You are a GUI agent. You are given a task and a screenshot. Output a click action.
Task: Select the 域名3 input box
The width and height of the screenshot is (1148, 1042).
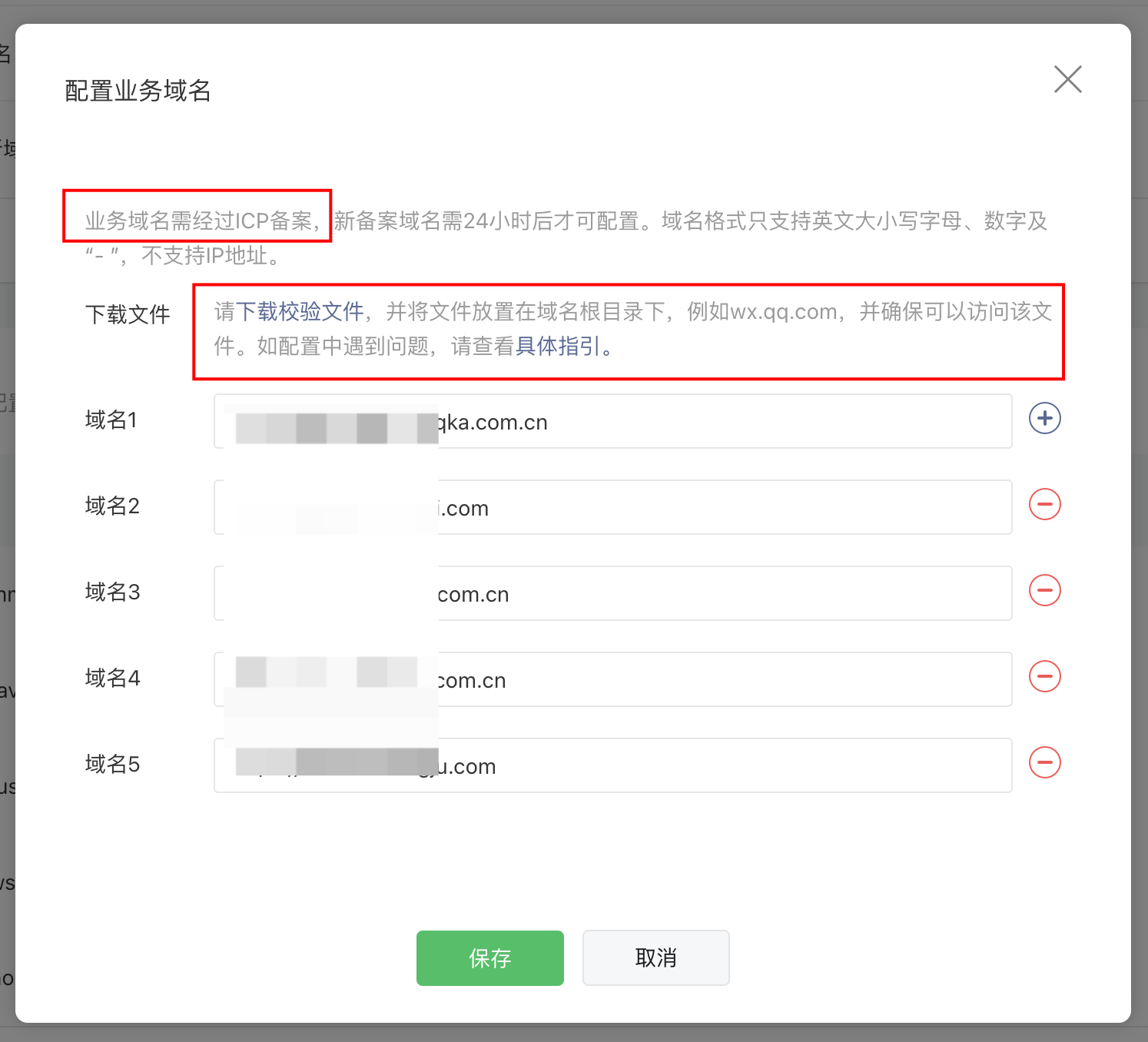(x=692, y=594)
